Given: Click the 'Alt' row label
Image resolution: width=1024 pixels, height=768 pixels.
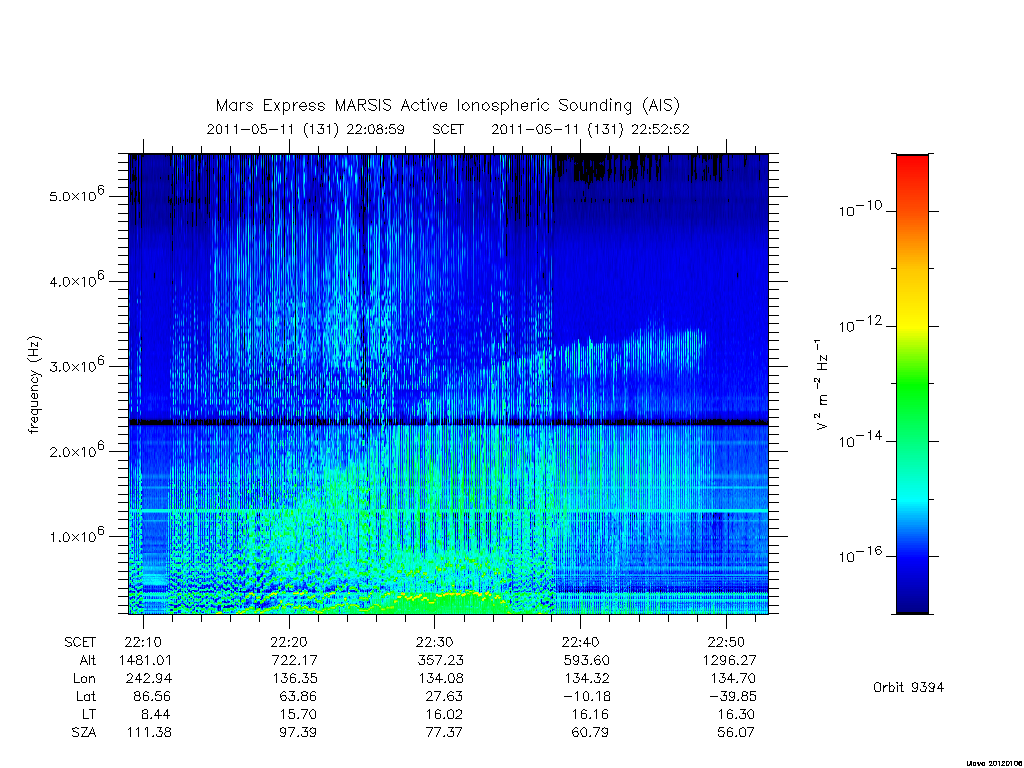Looking at the screenshot, I should 88,660.
